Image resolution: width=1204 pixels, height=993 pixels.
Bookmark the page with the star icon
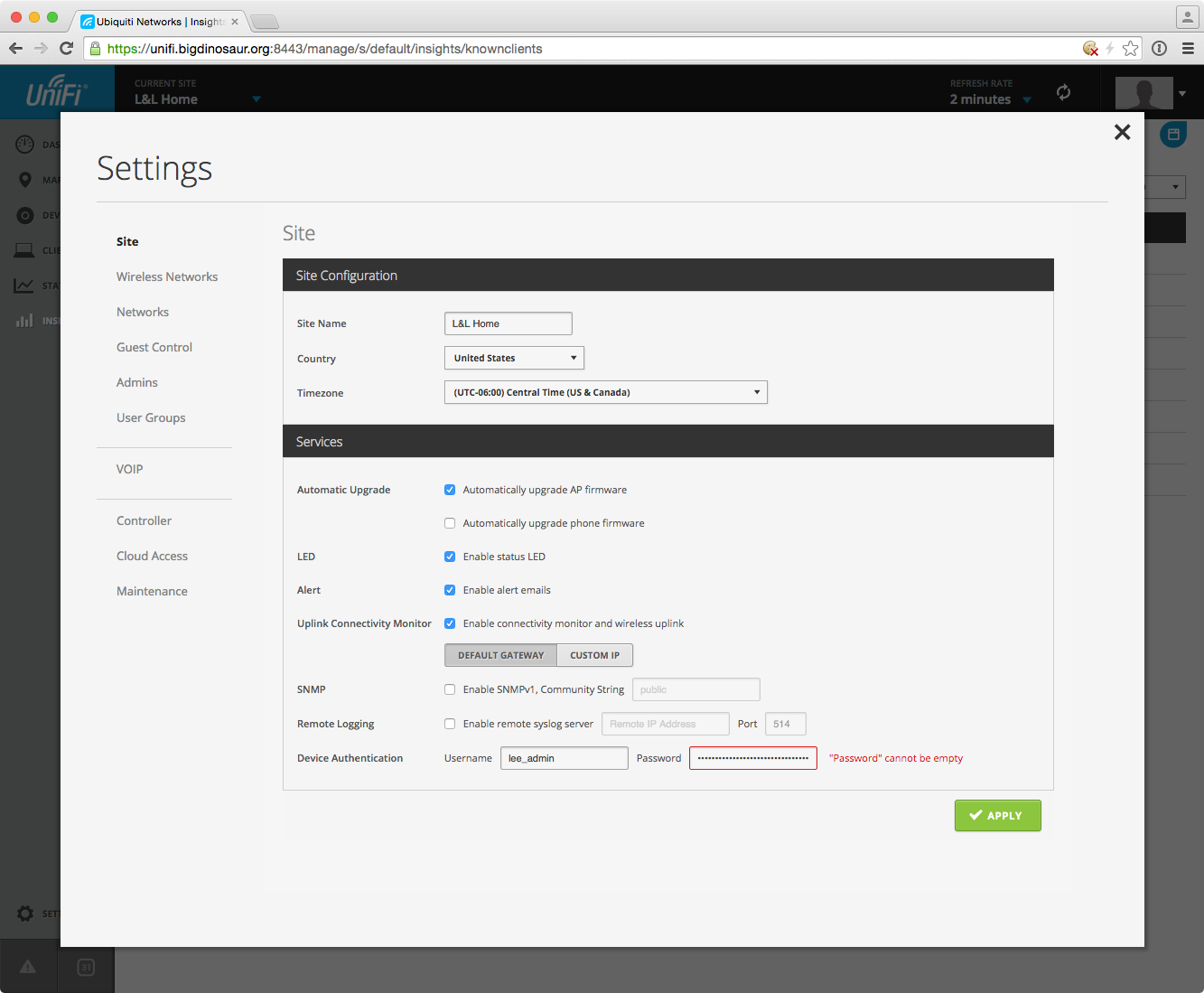tap(1130, 49)
